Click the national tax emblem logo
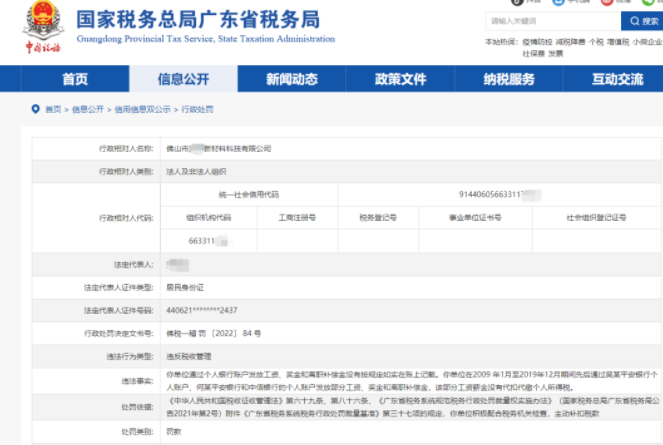 click(x=43, y=25)
